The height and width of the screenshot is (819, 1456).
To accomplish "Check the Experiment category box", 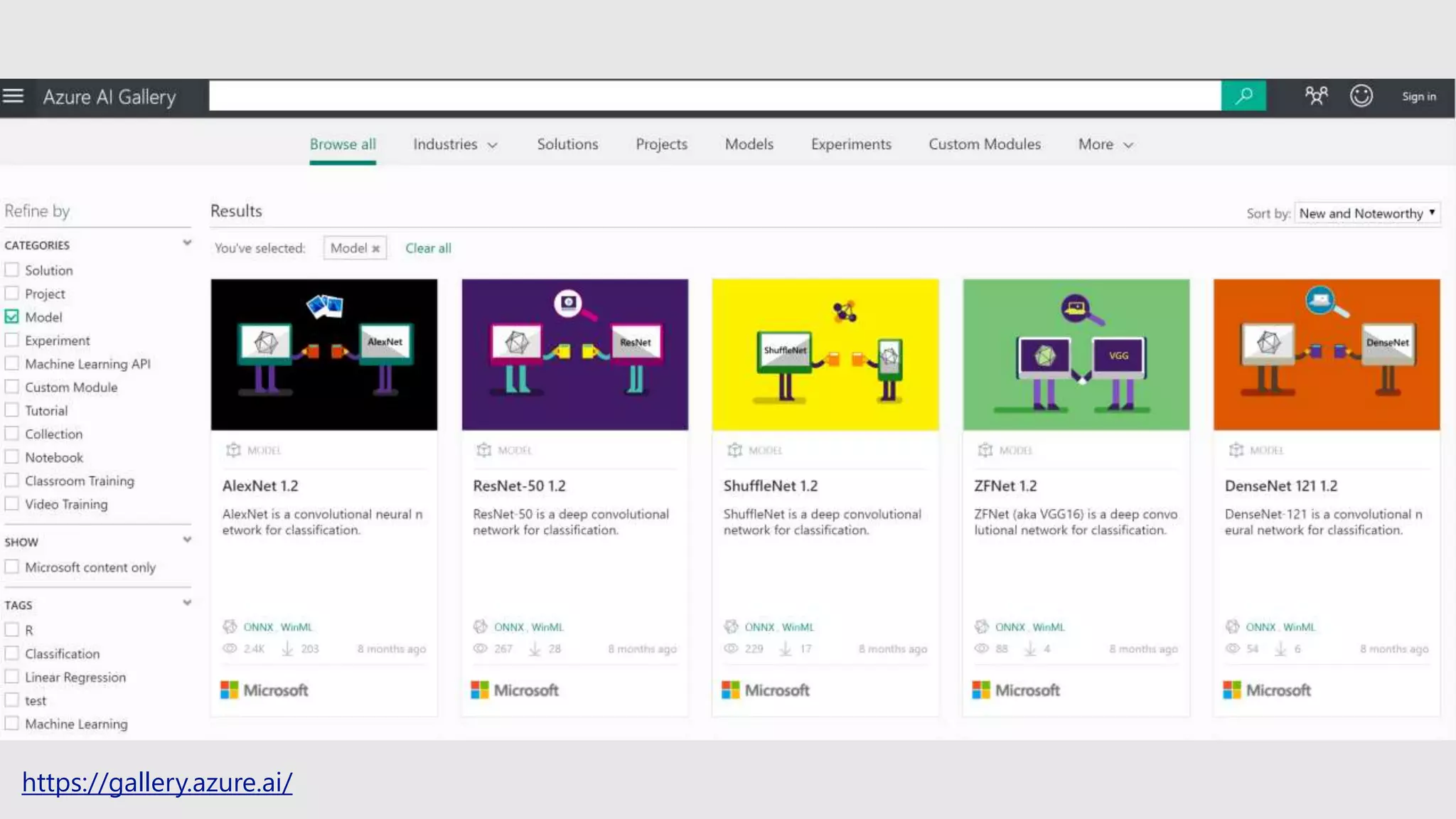I will 11,340.
